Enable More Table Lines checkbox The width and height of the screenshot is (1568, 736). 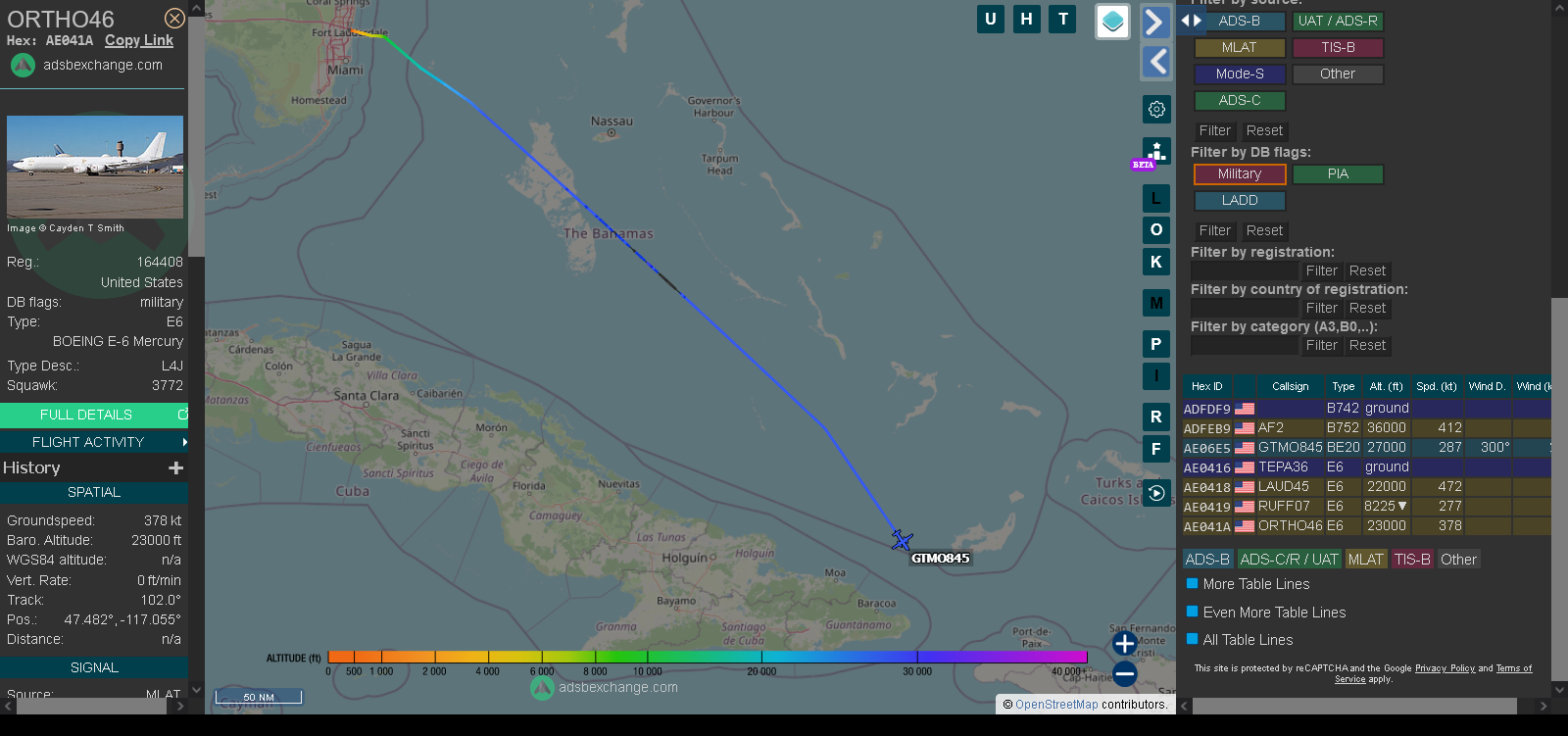(1193, 583)
